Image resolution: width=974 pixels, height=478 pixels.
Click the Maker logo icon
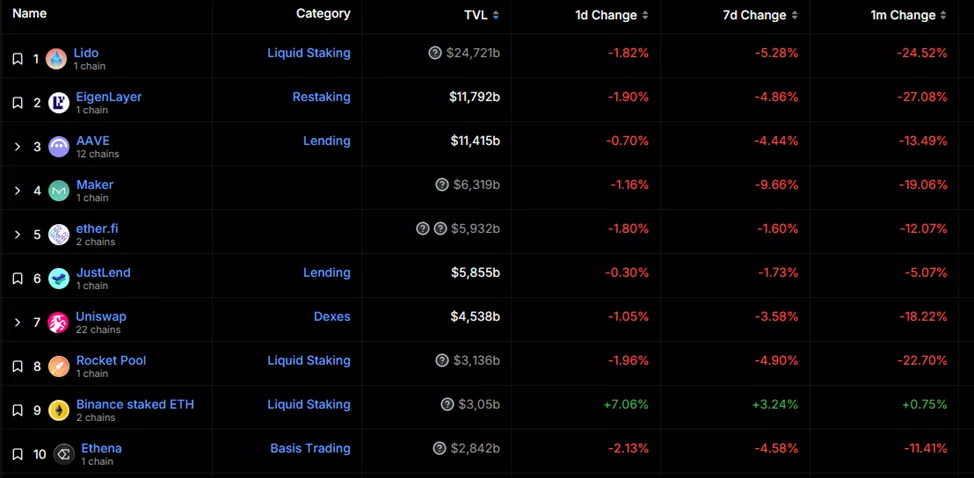pos(59,191)
